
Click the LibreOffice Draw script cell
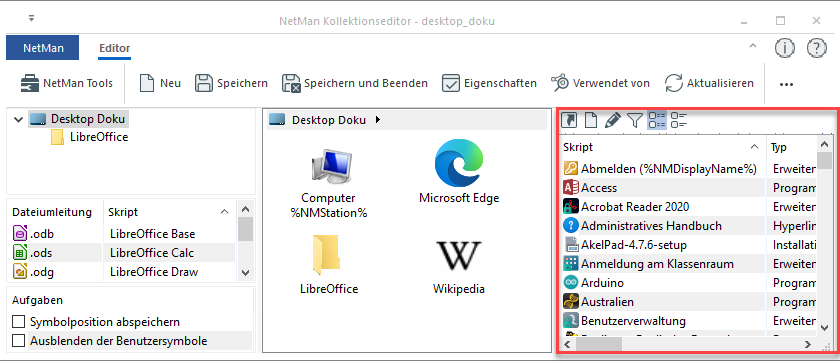pyautogui.click(x=154, y=272)
